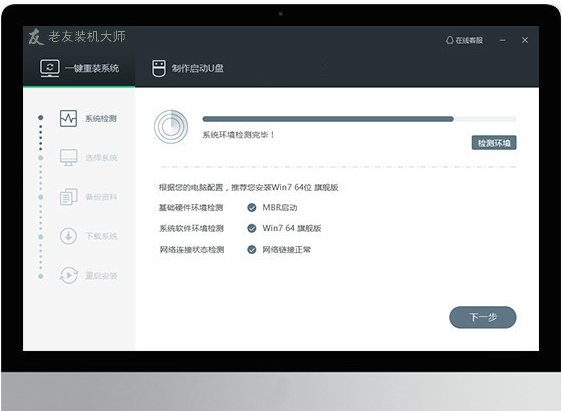562x411 pixels.
Task: Click the checkmark beside Win7 64 旗舰版
Action: coord(252,228)
